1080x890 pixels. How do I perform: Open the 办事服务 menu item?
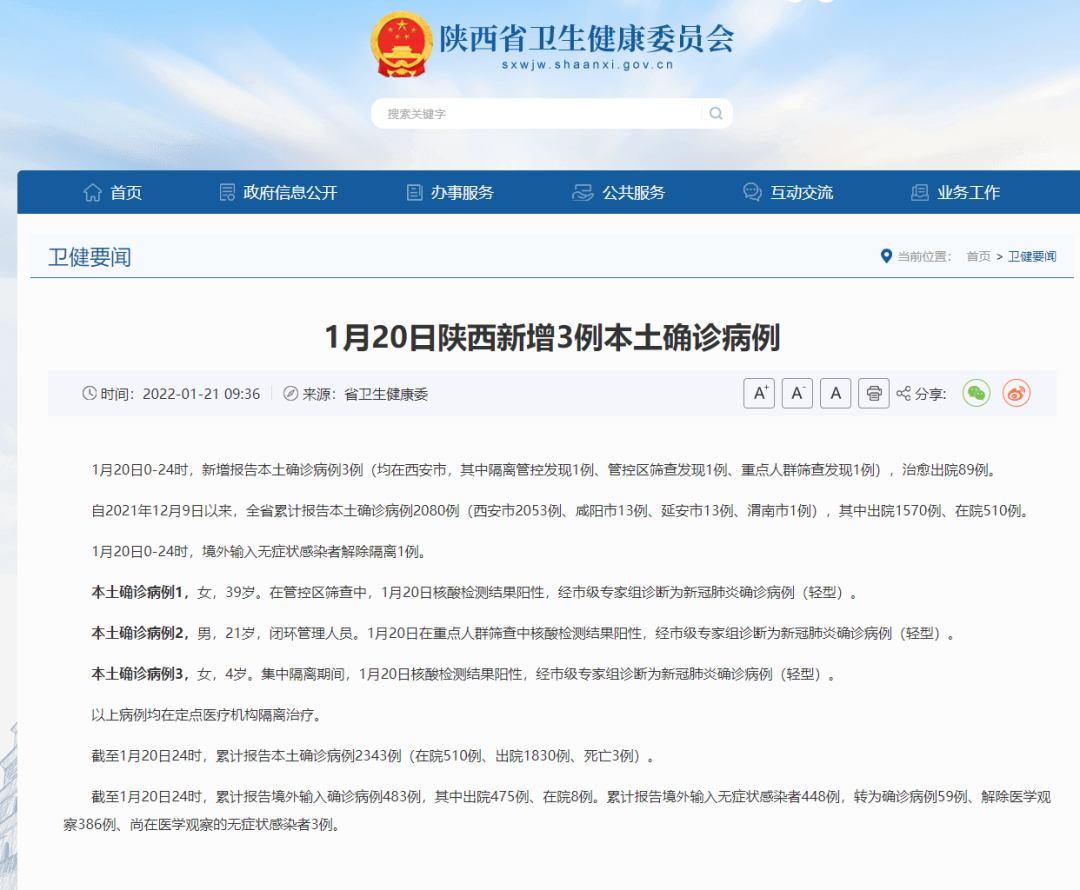pyautogui.click(x=450, y=192)
